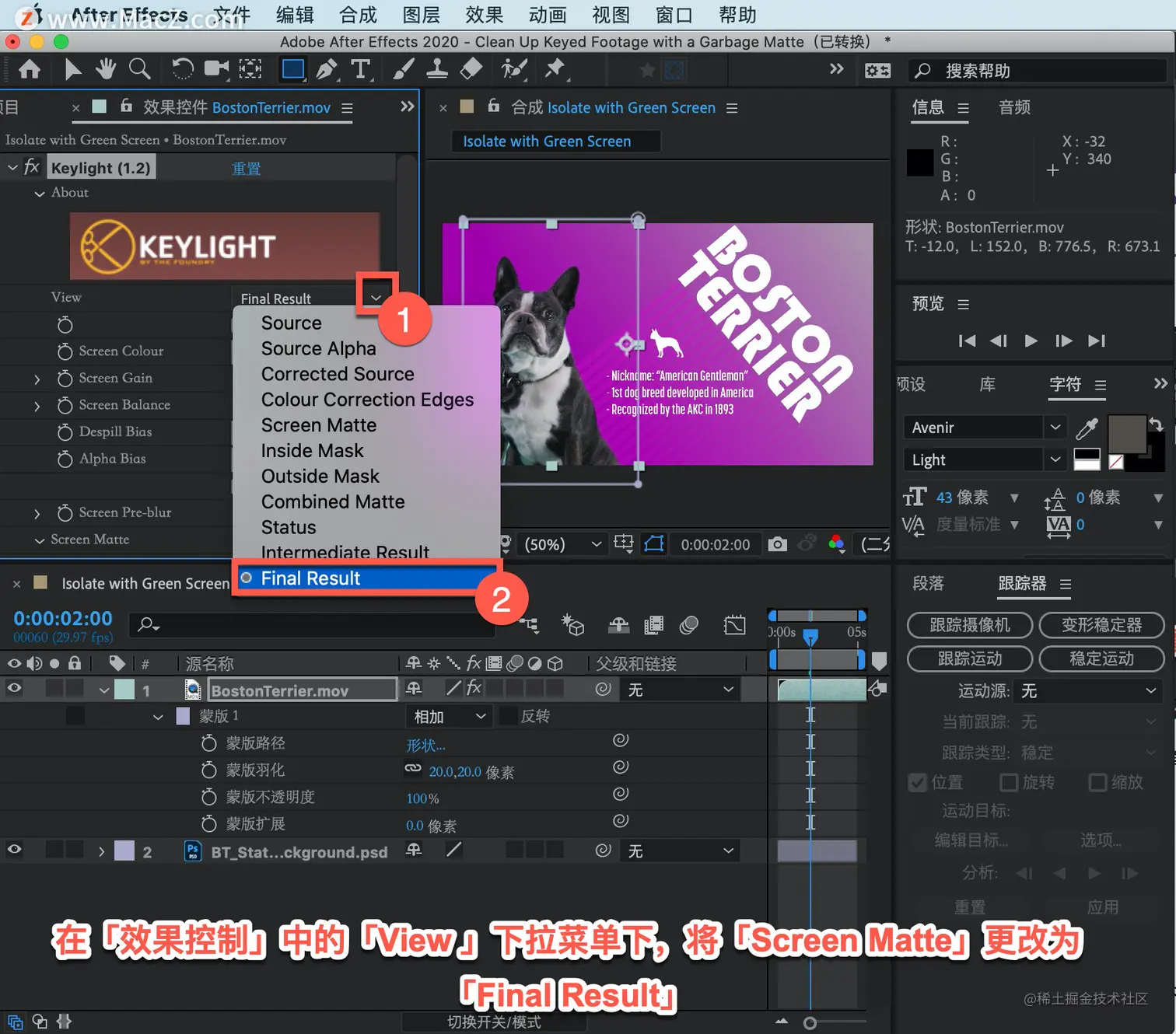Select the Pan Behind anchor tool
This screenshot has height=1034, width=1176.
pyautogui.click(x=250, y=70)
